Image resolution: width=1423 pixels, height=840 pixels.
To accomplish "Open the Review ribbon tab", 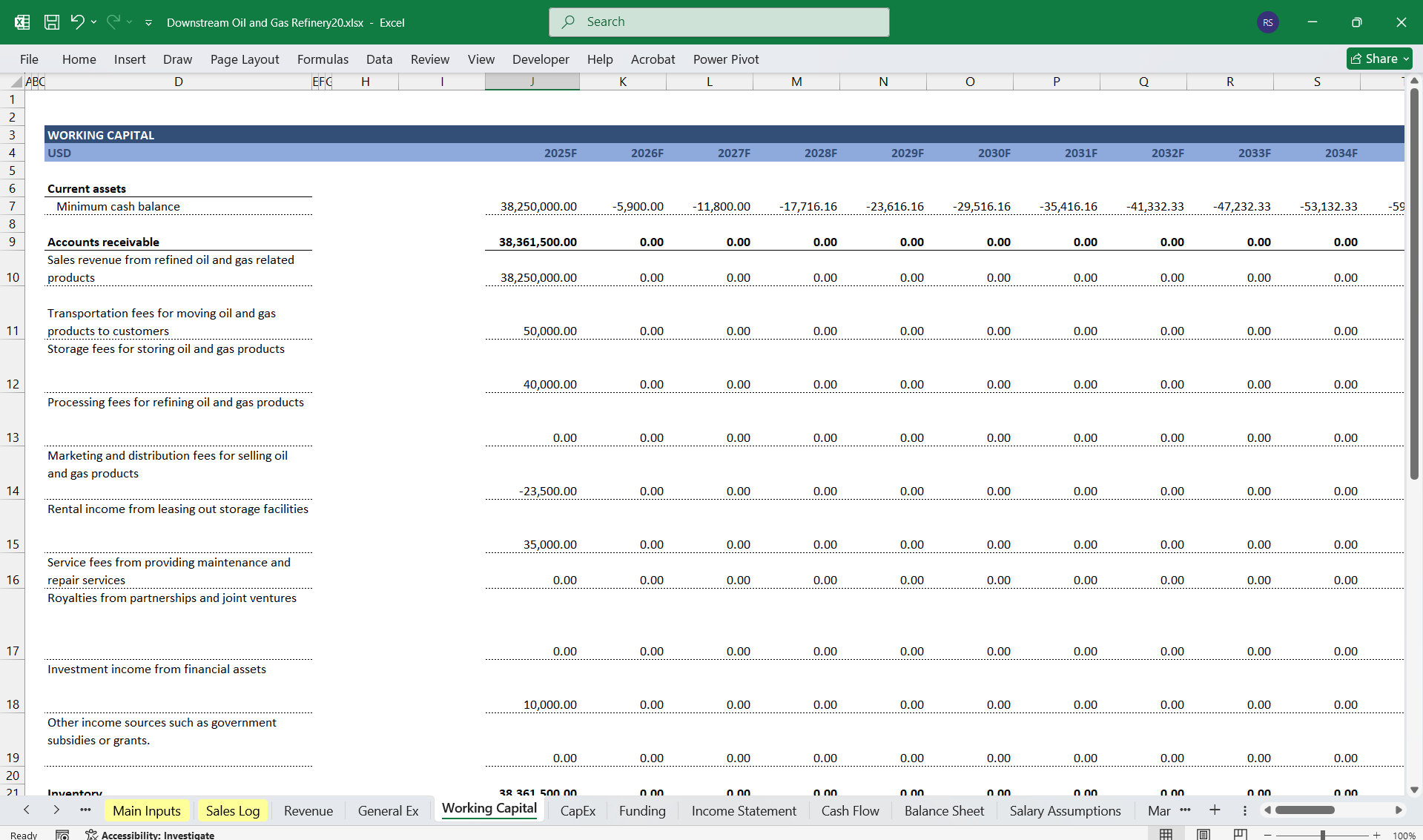I will point(430,59).
